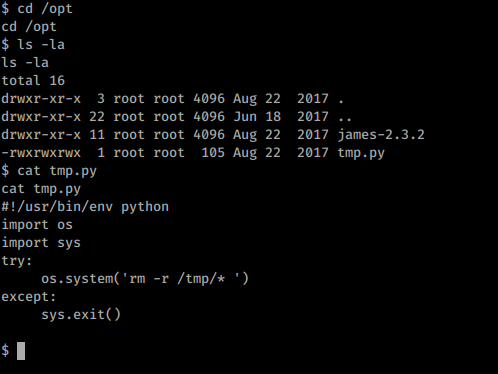Image resolution: width=498 pixels, height=374 pixels.
Task: Click the parent directory '..' entry
Action: (x=345, y=119)
